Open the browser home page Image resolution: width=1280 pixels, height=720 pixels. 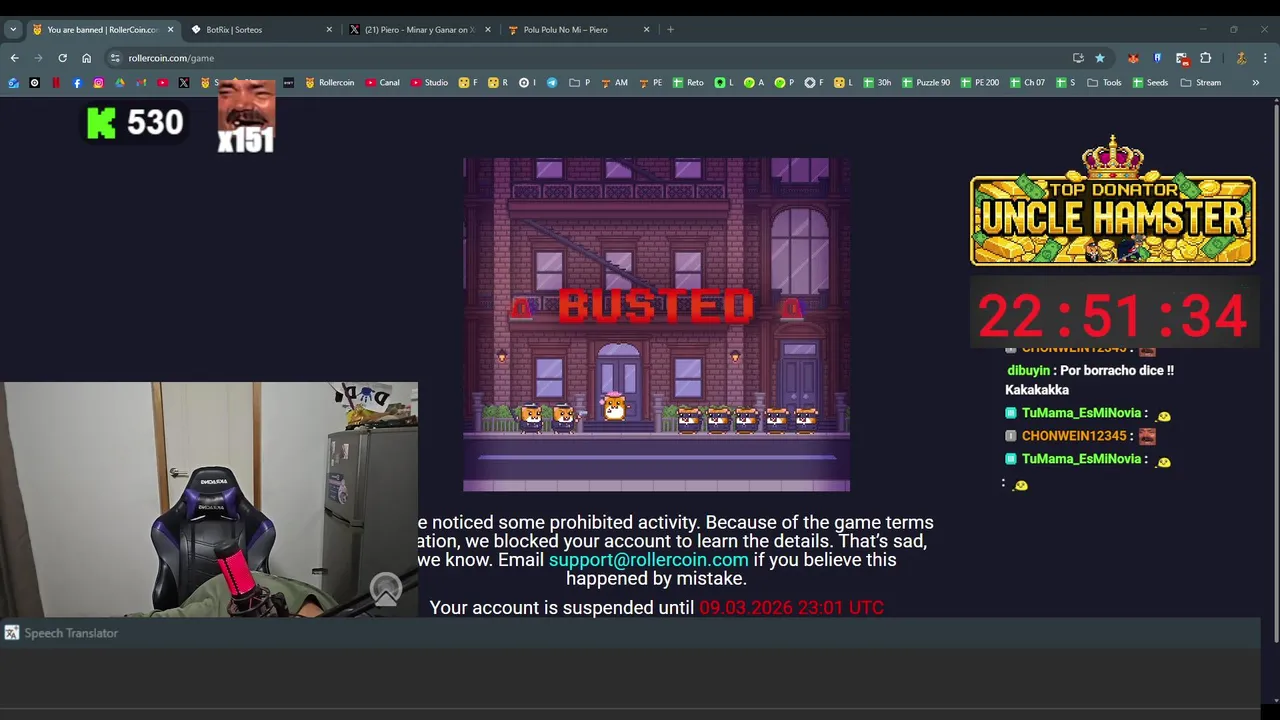tap(86, 58)
